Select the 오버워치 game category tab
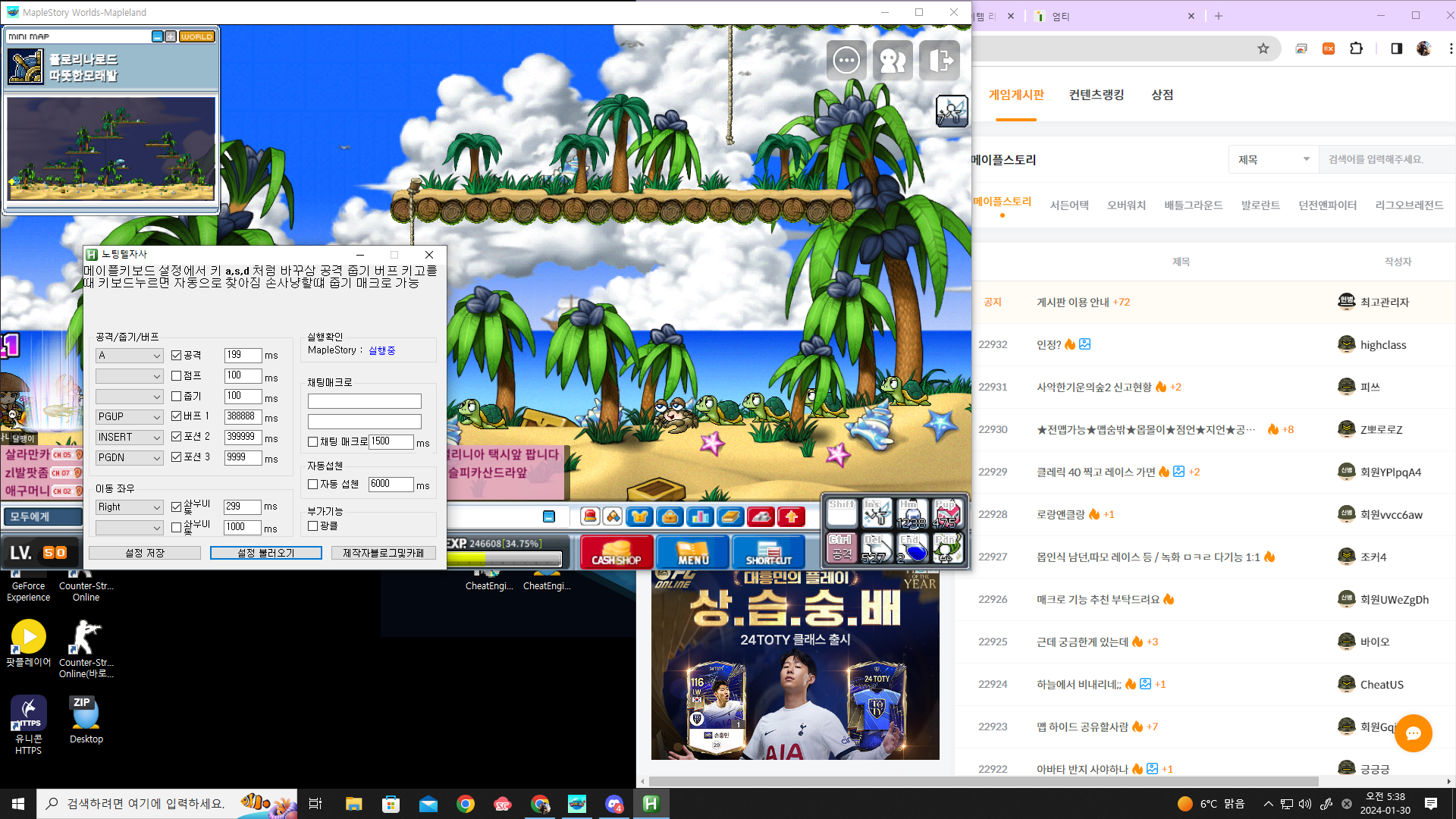Screen dimensions: 1456x819 pyautogui.click(x=1126, y=205)
